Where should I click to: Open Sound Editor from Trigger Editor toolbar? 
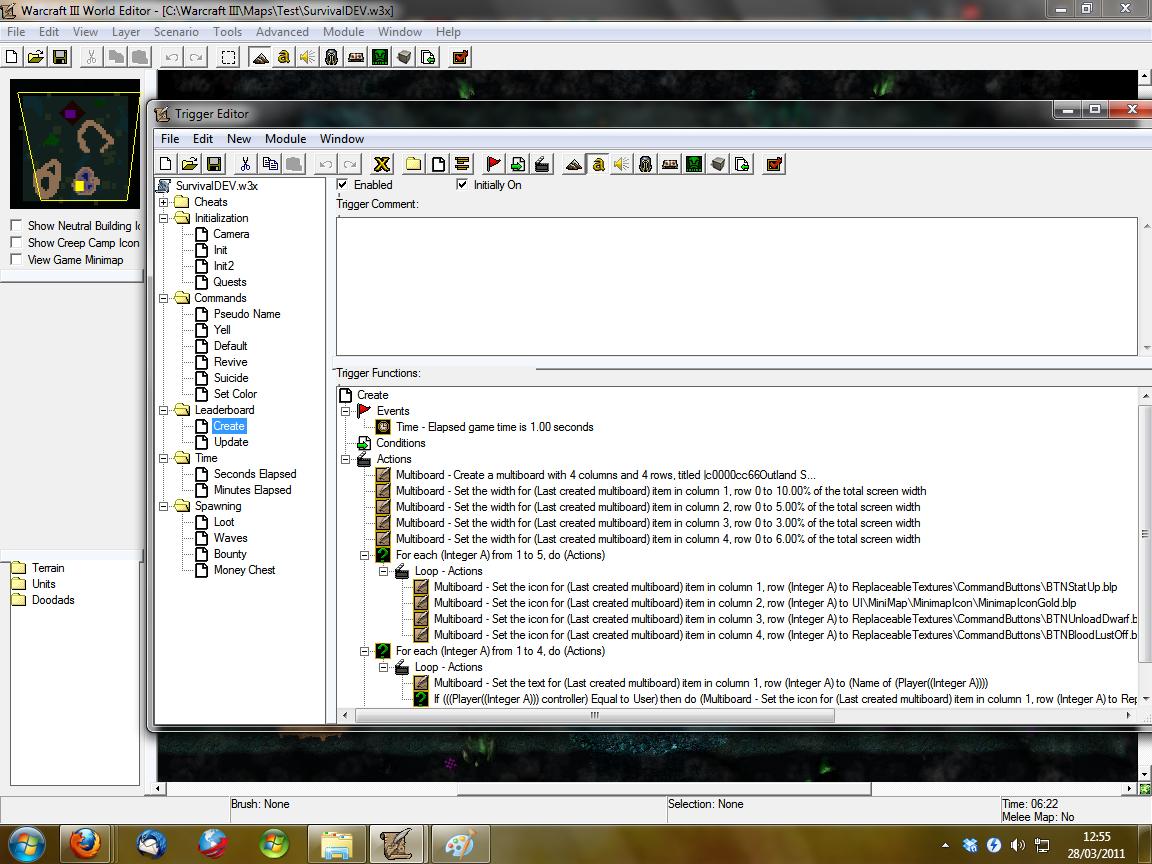[x=622, y=164]
